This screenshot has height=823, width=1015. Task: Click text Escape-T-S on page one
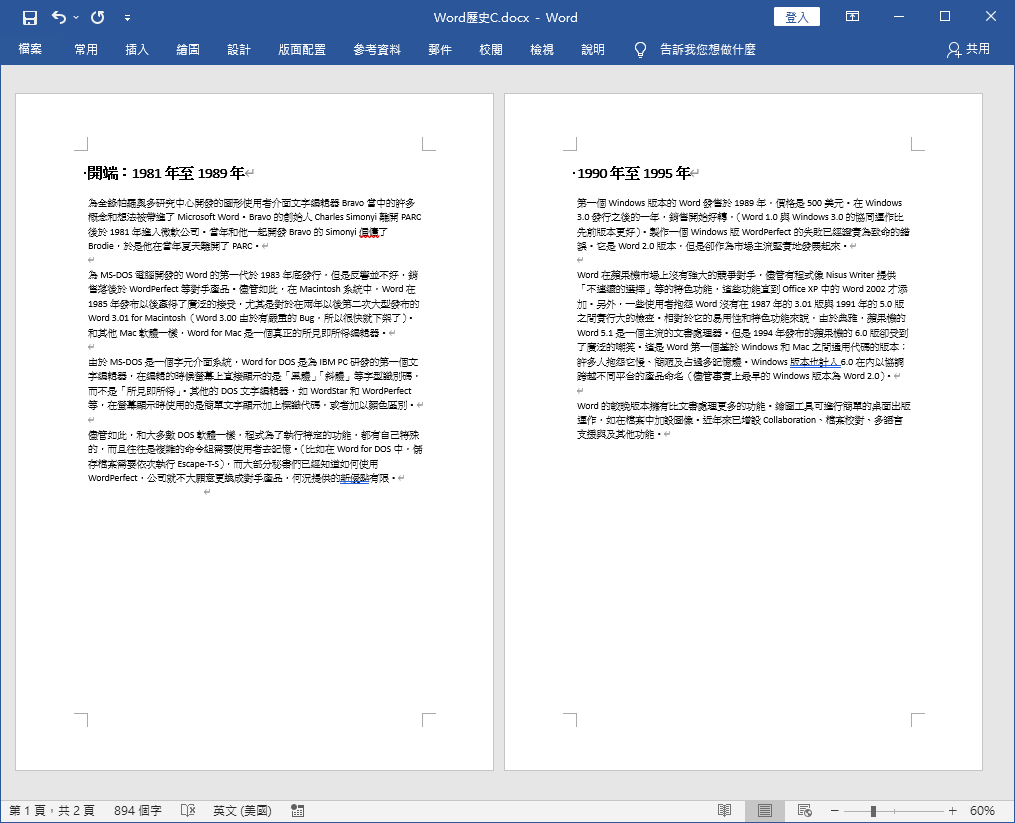pyautogui.click(x=199, y=464)
